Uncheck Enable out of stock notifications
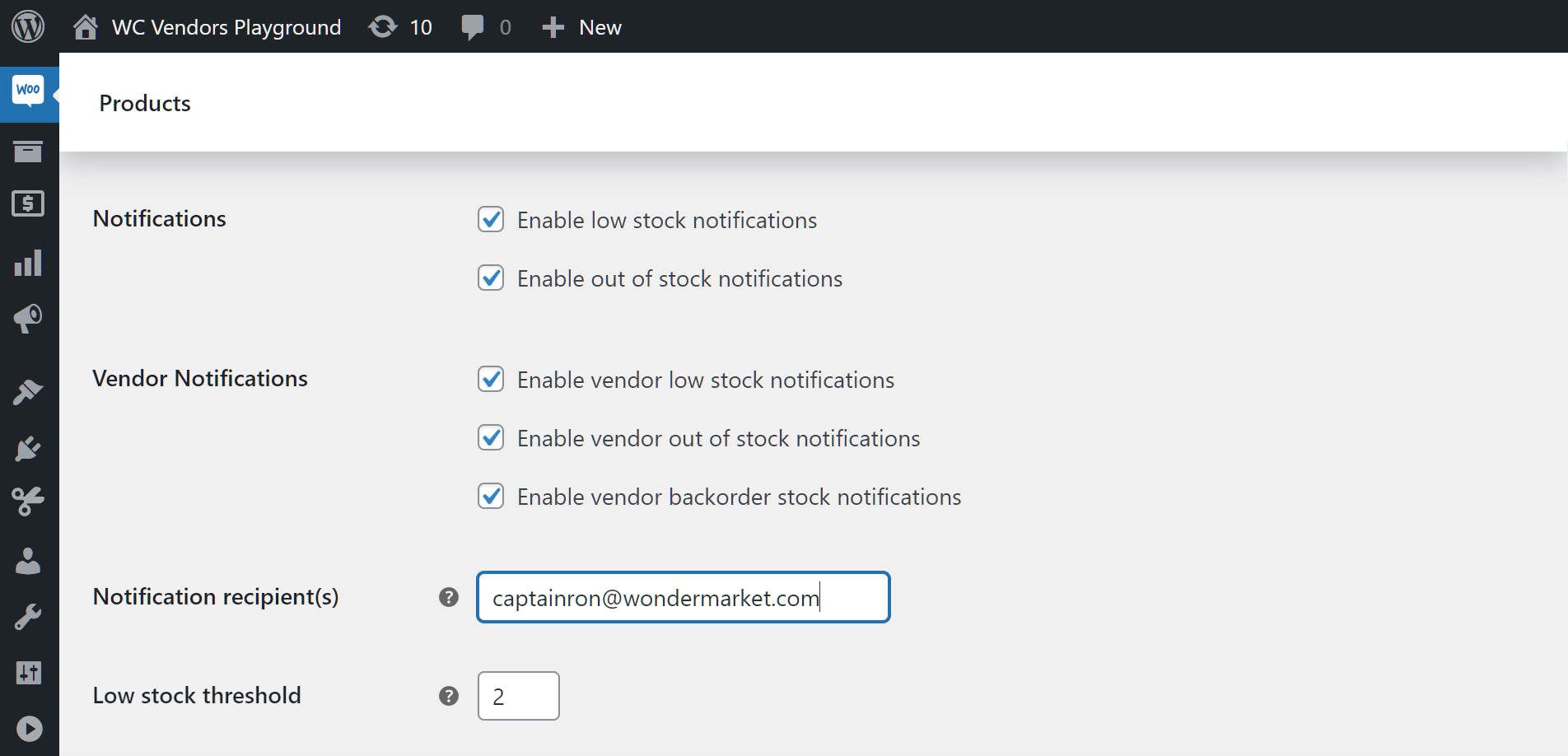1568x756 pixels. pyautogui.click(x=491, y=278)
